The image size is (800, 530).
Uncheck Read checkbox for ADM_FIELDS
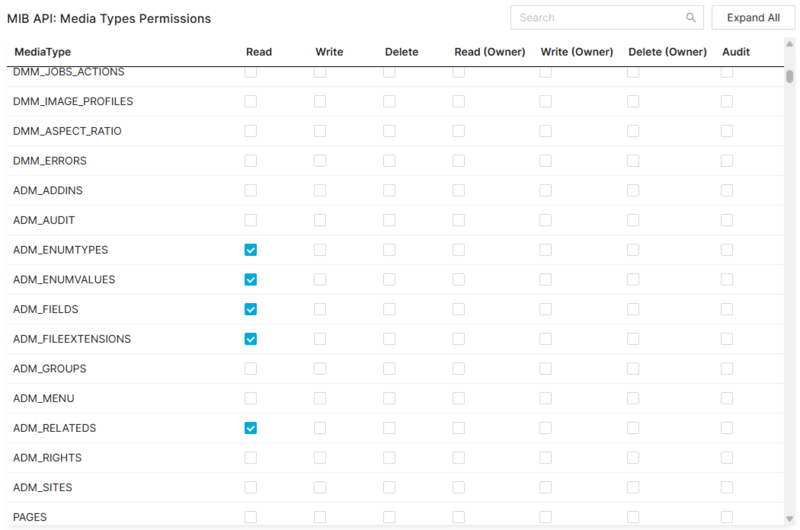(251, 309)
